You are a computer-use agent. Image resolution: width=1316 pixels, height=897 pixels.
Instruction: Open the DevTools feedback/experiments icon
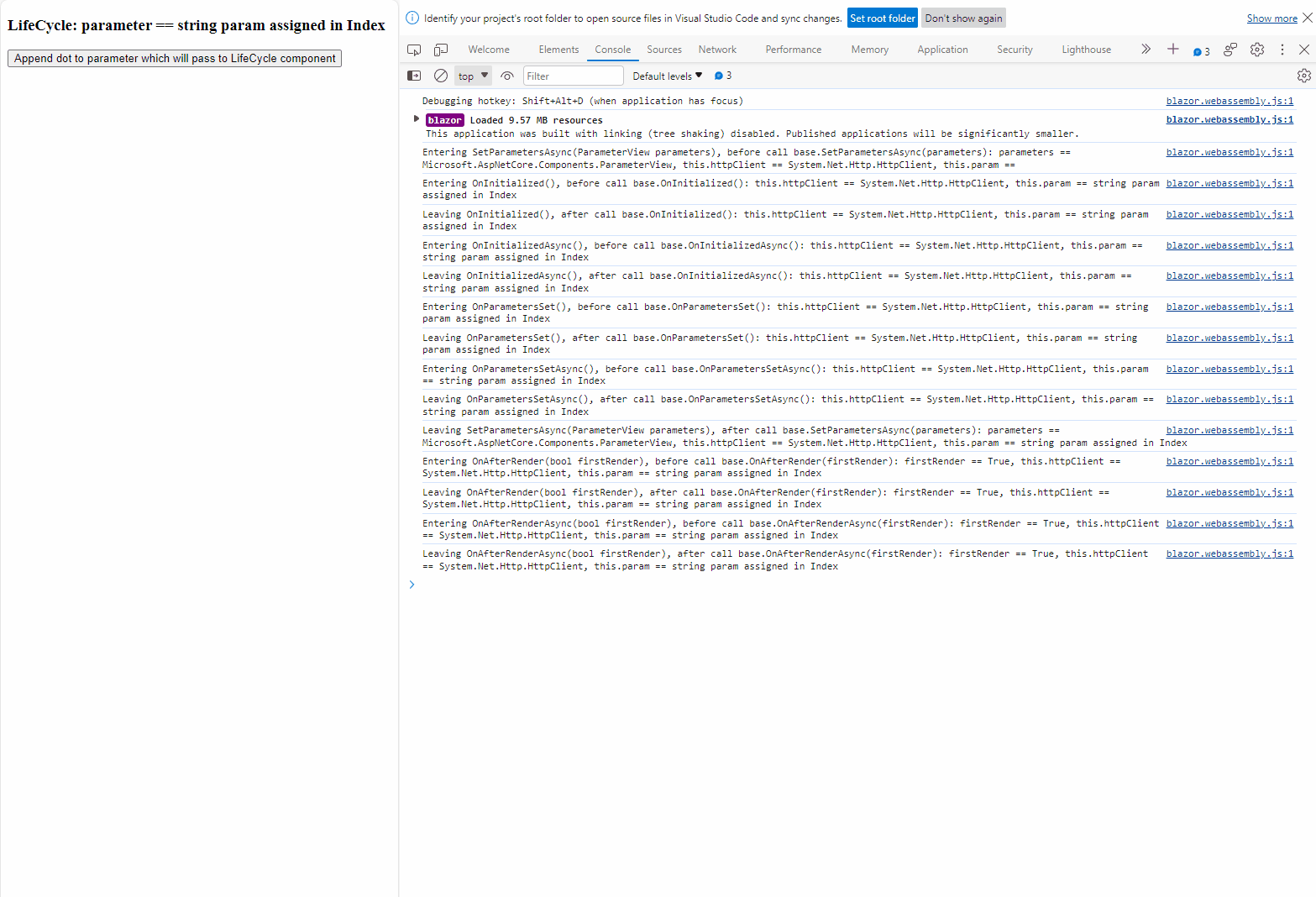1230,50
